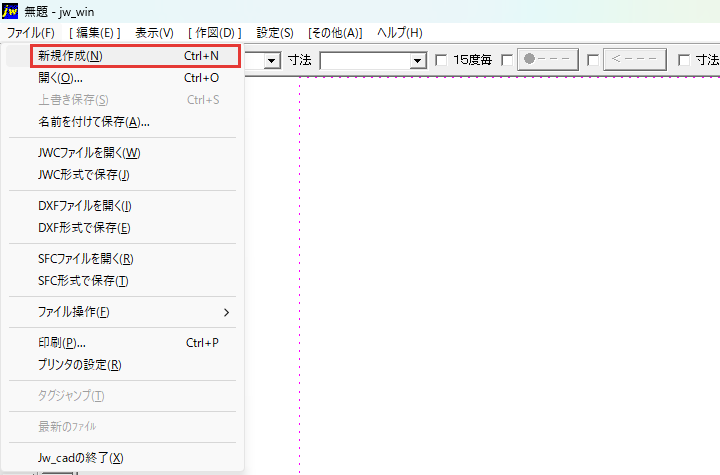Toggle checkbox beside the <--- button
Screen dimensions: 720x475
593,60
